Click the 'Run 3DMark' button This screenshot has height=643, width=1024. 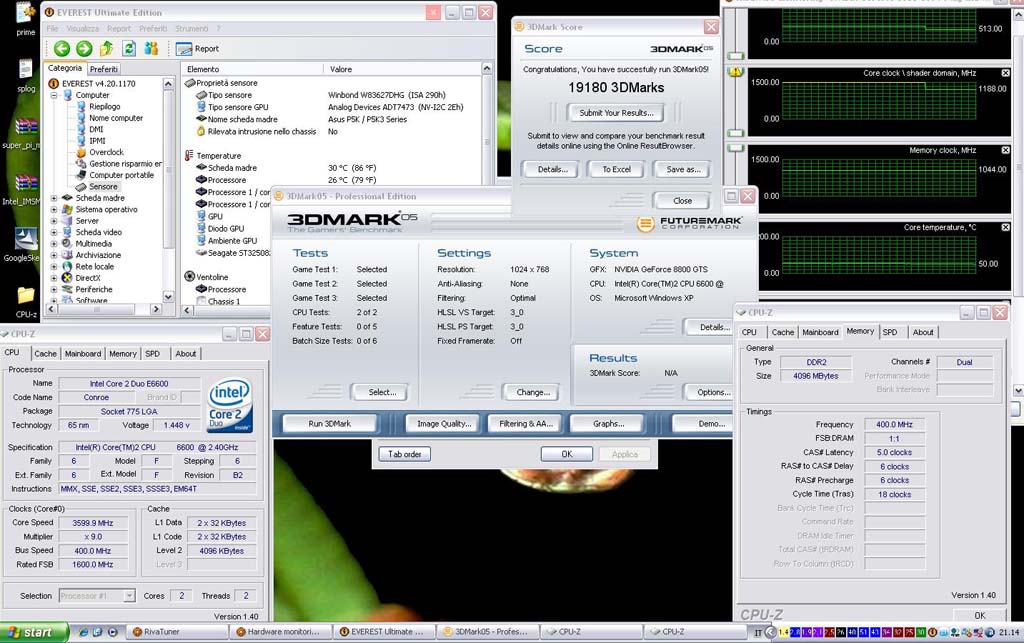tap(329, 424)
